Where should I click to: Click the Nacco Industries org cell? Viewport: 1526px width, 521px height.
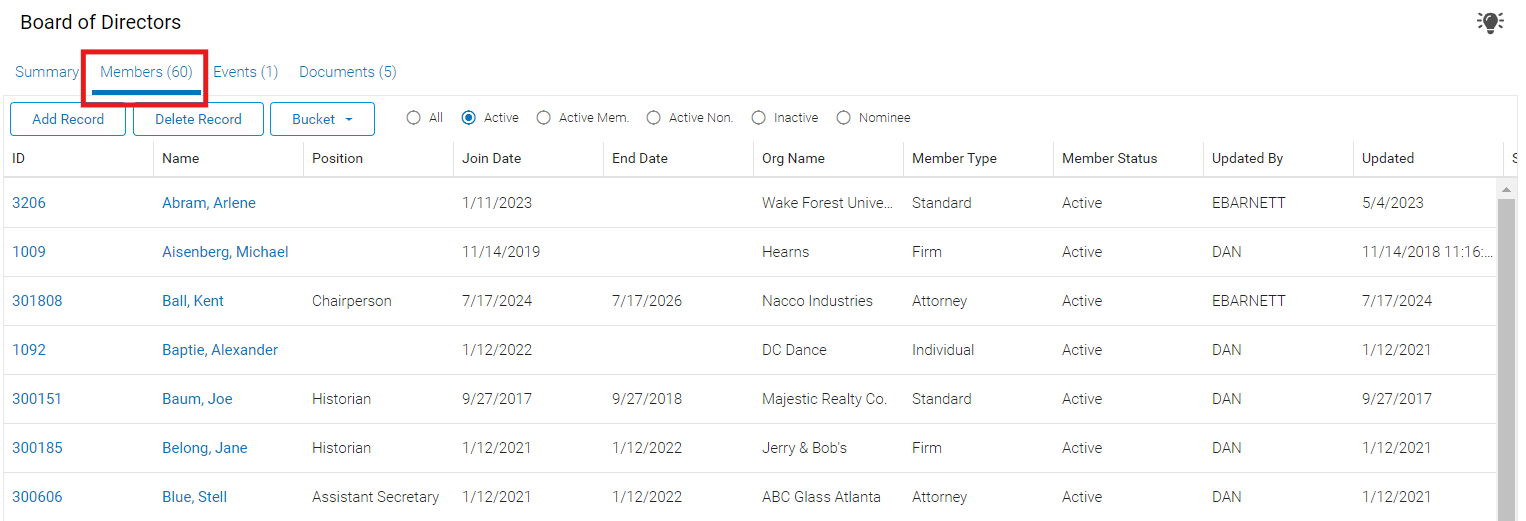[x=817, y=301]
